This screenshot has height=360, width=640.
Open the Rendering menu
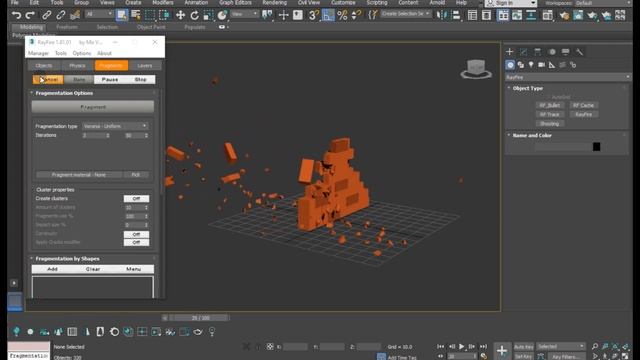[x=275, y=2]
